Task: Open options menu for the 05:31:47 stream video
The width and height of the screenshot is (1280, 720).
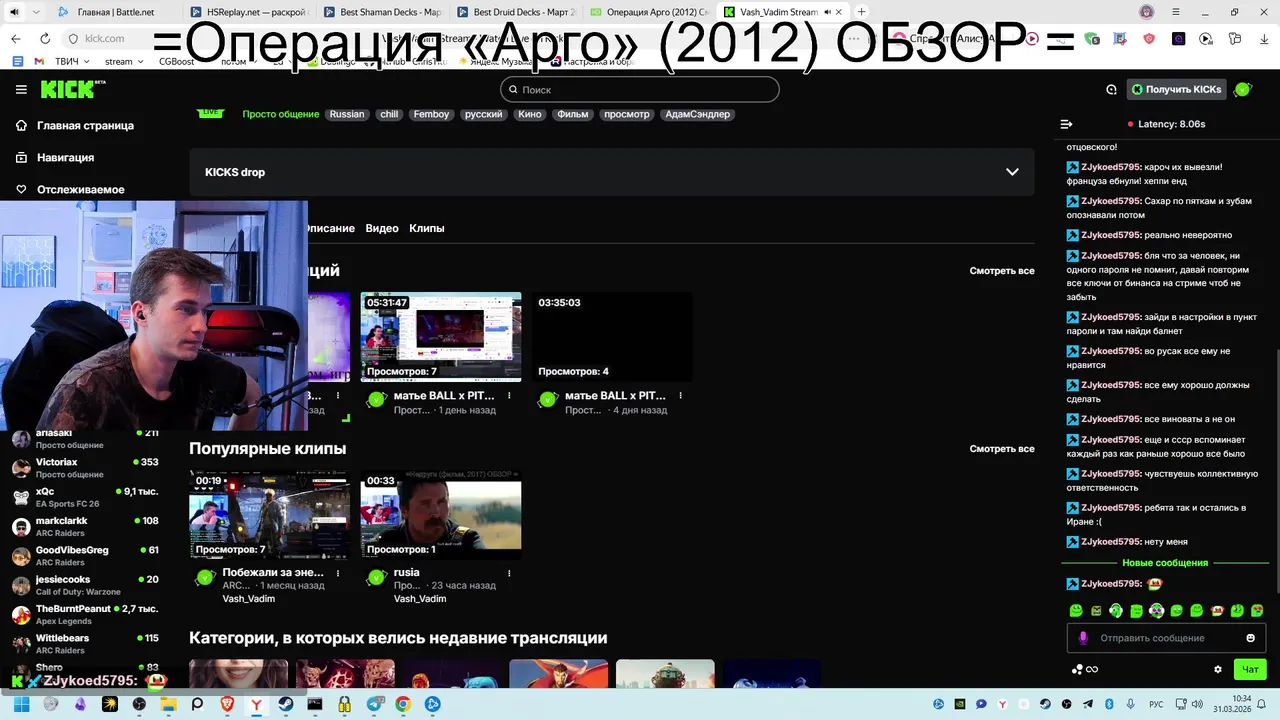Action: (x=509, y=396)
